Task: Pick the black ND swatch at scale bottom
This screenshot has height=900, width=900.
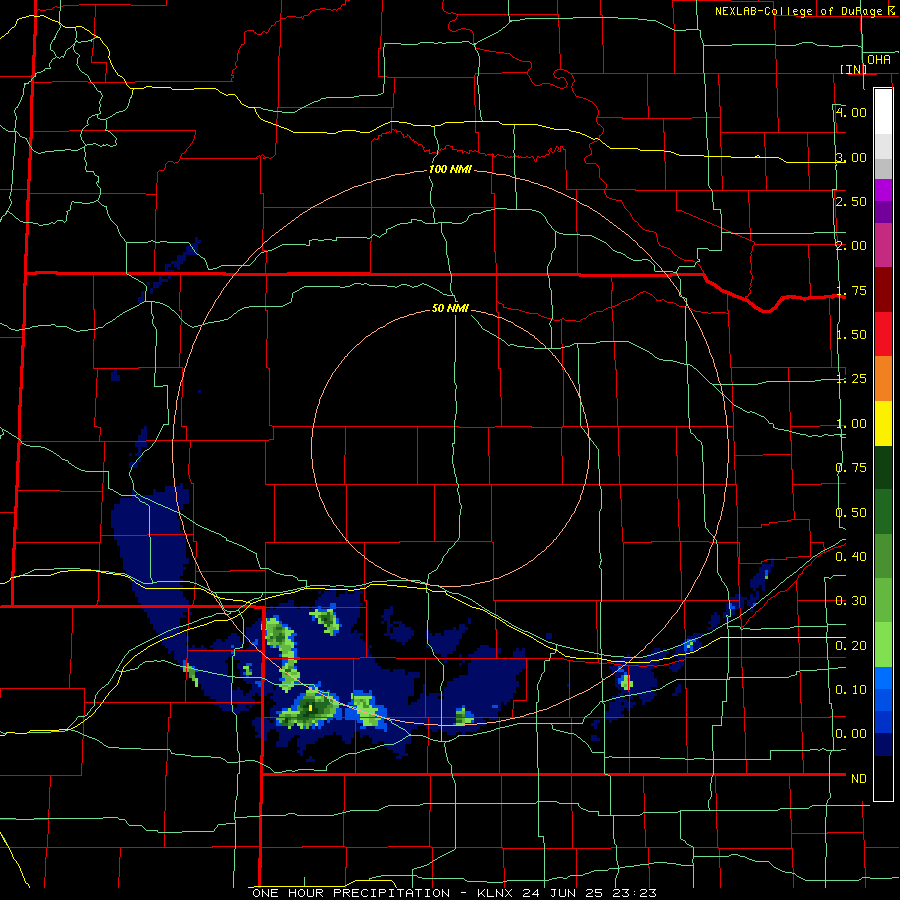Action: 883,778
